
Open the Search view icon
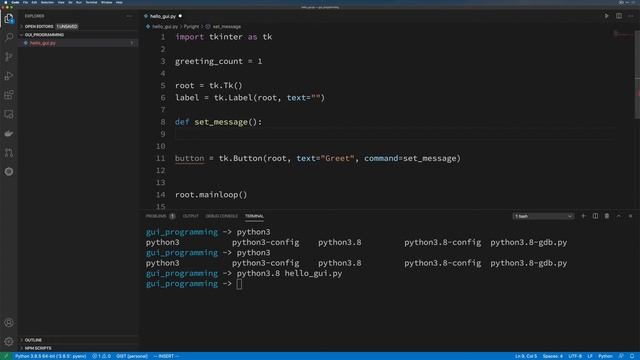pos(9,38)
